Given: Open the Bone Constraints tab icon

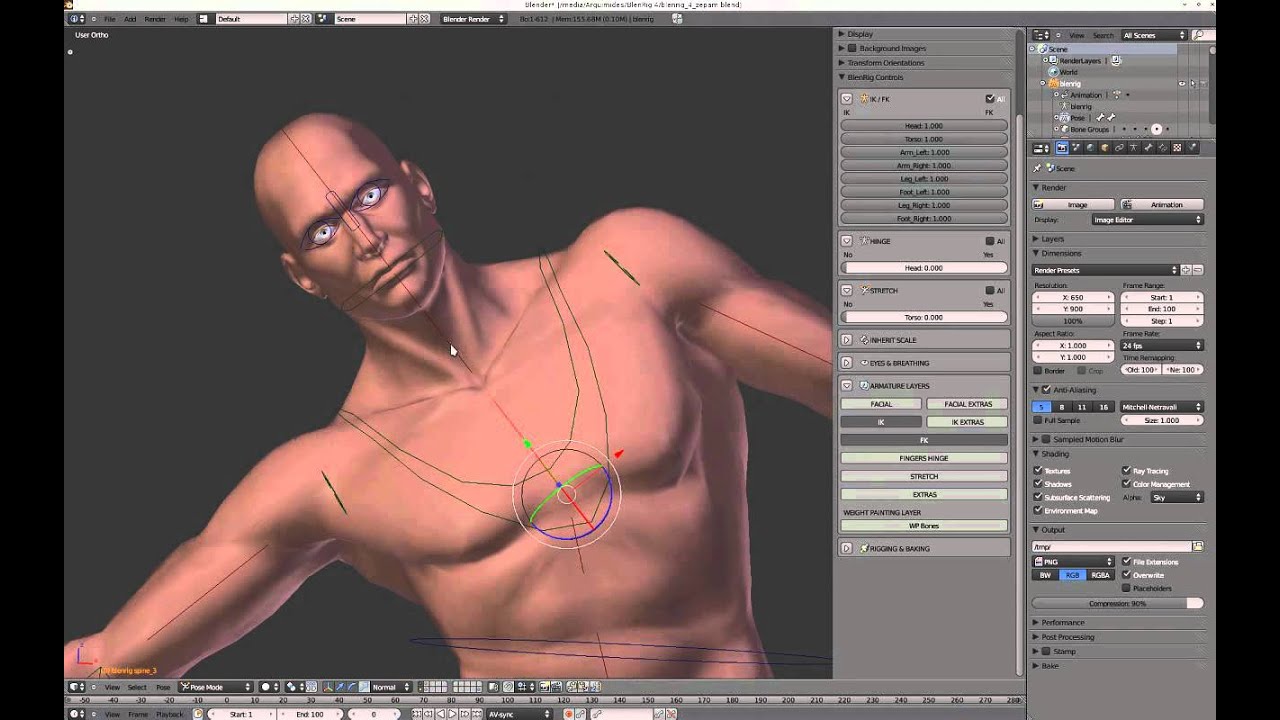Looking at the screenshot, I should 1162,148.
